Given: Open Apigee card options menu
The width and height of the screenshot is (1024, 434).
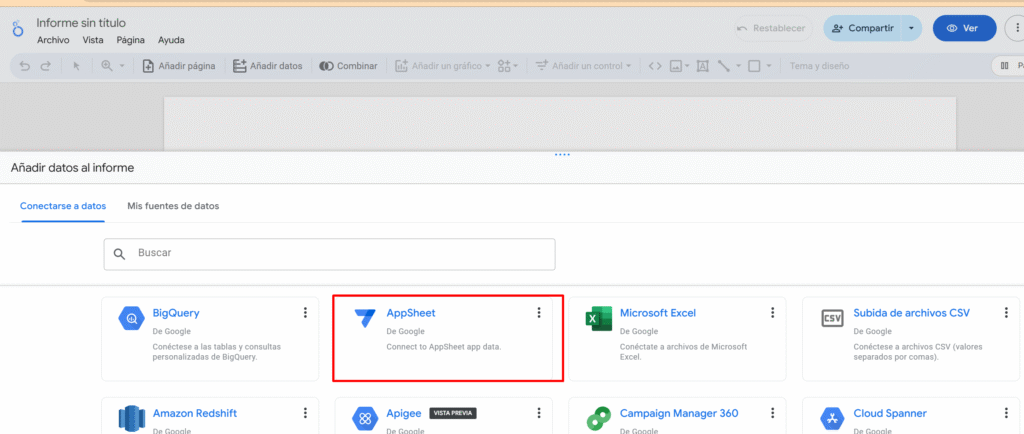Looking at the screenshot, I should coord(539,413).
